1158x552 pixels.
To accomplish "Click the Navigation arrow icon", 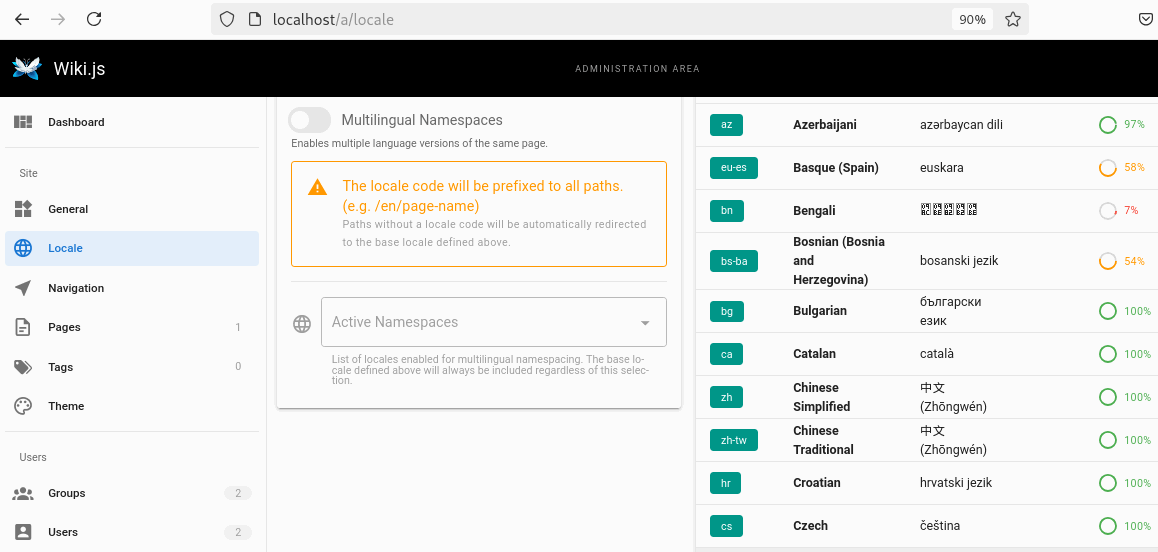I will [23, 288].
